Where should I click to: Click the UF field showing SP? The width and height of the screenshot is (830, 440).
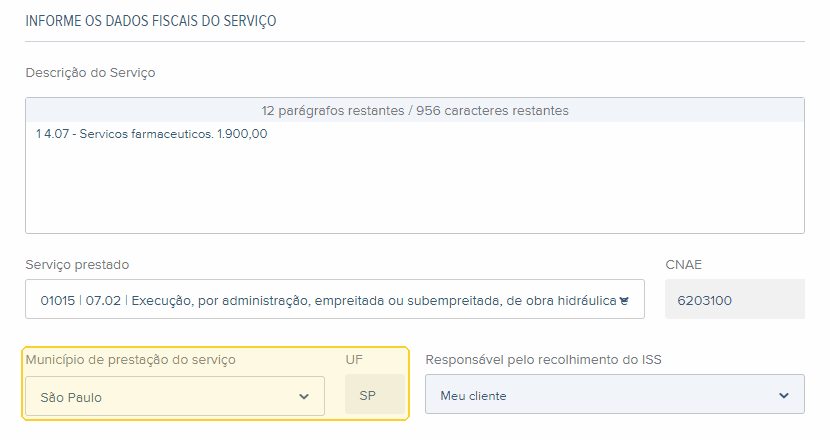point(375,394)
